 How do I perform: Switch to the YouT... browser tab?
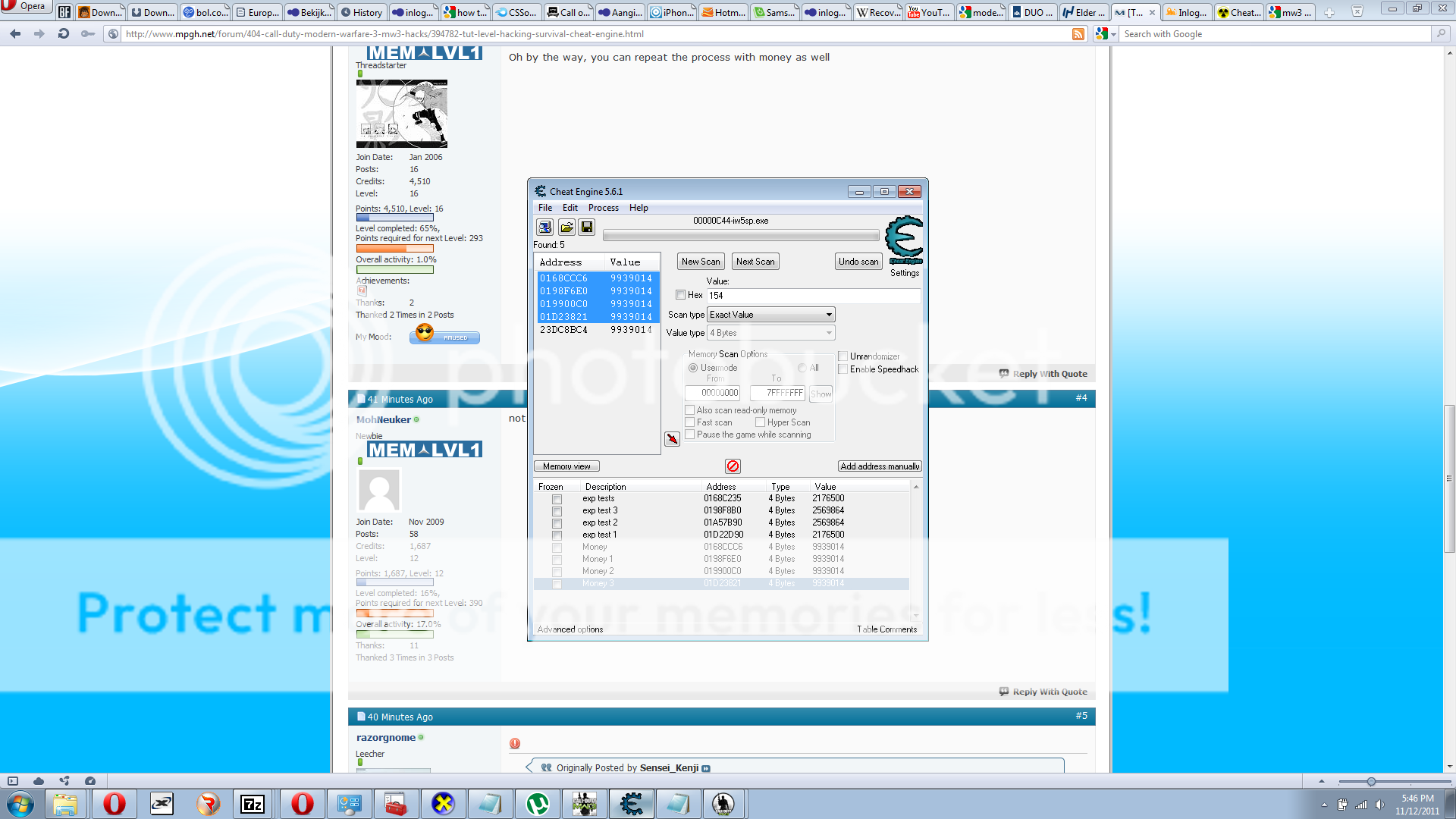pos(929,12)
